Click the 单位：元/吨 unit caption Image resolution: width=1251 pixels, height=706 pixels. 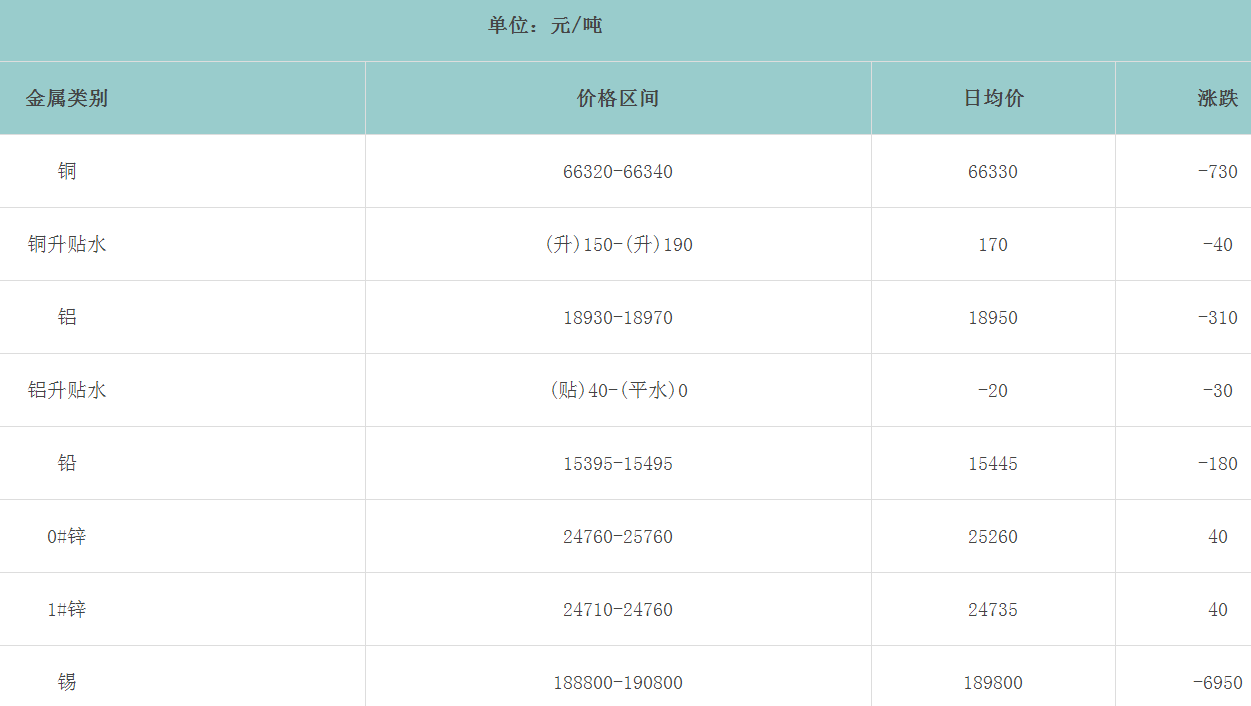[545, 26]
